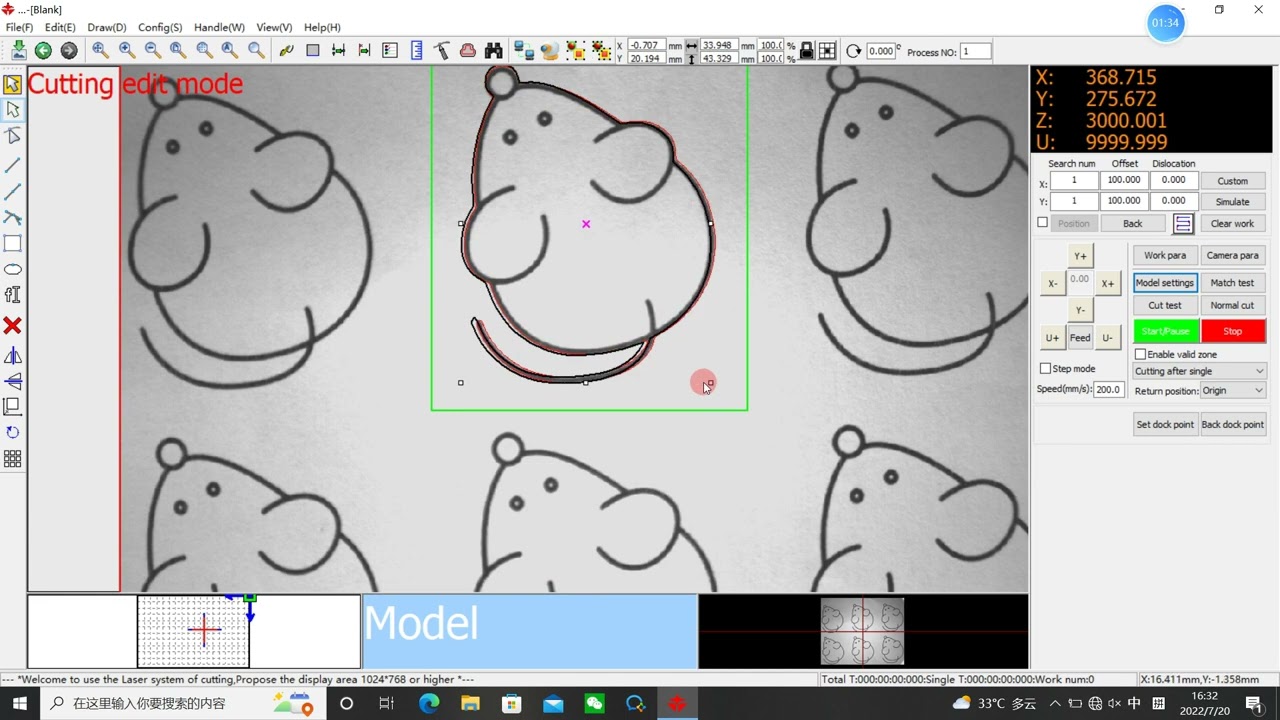
Task: Click the Simulate button
Action: [x=1232, y=202]
